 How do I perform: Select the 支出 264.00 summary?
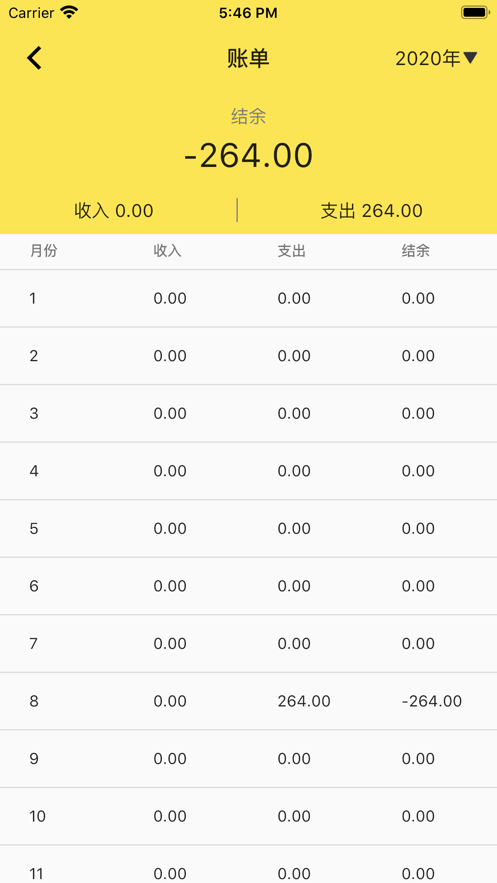click(371, 211)
